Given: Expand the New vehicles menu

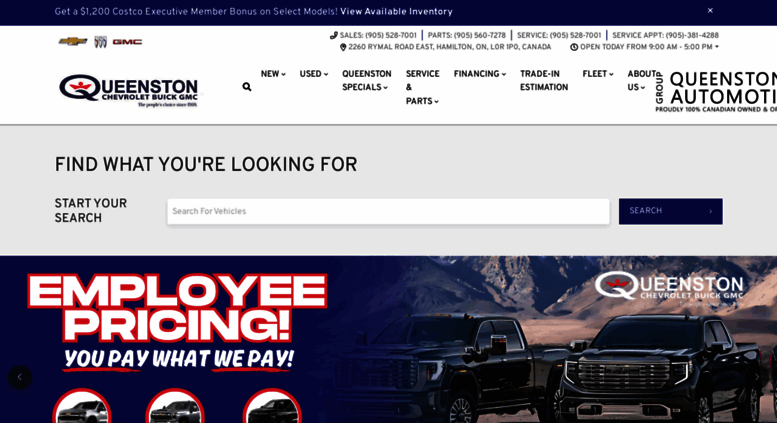Looking at the screenshot, I should click(273, 74).
